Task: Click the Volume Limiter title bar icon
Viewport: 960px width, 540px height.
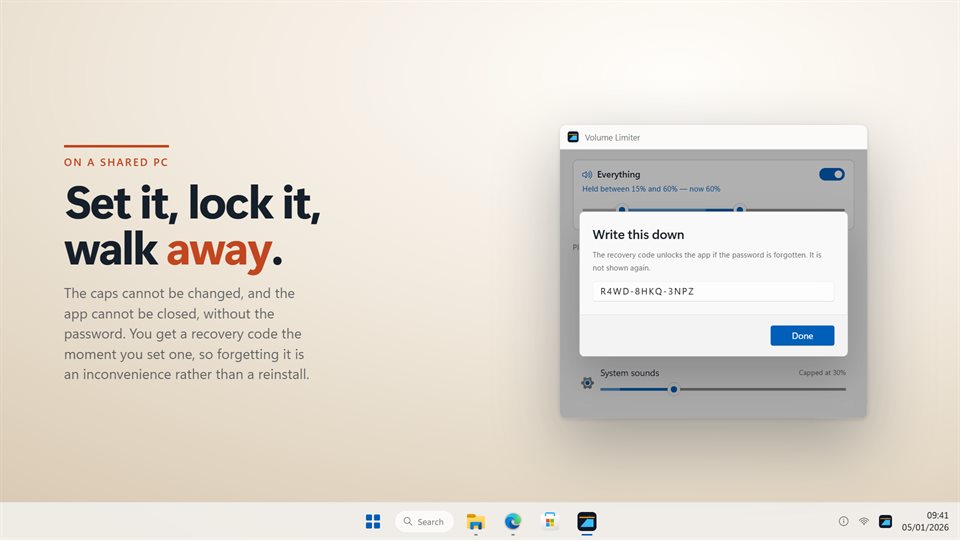Action: pos(573,137)
